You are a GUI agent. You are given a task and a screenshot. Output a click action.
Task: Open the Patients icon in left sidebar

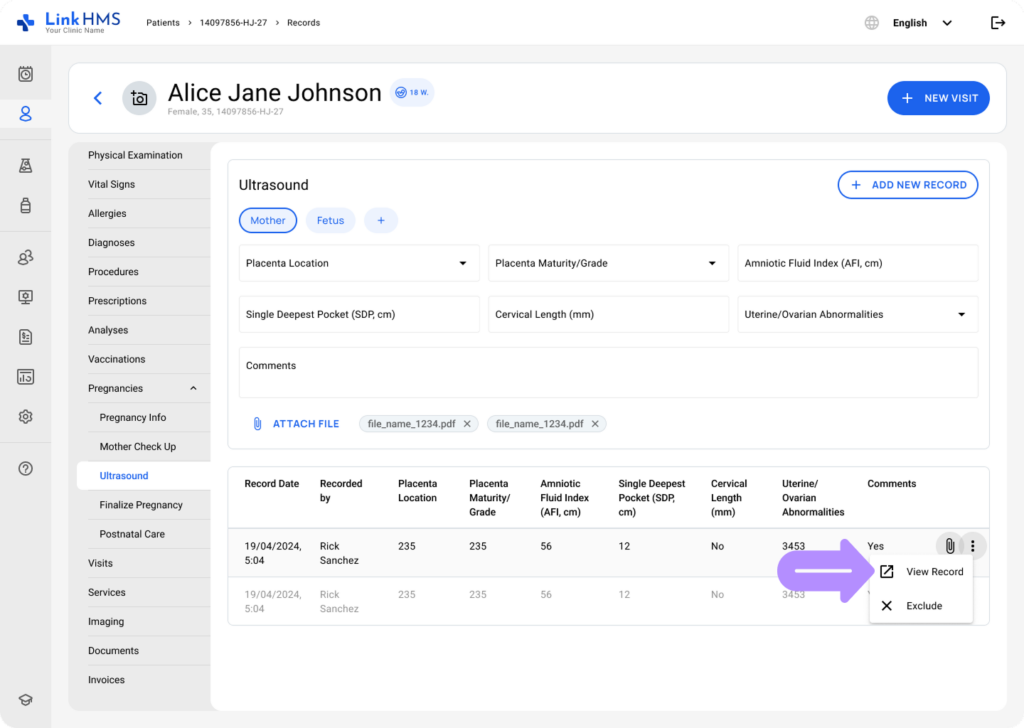[26, 114]
